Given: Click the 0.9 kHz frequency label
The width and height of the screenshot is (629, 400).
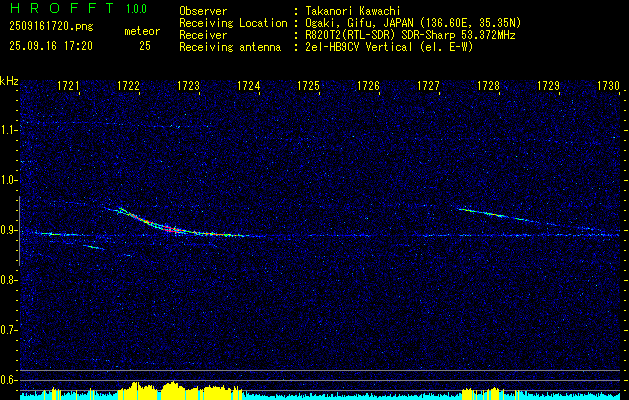Looking at the screenshot, I should click(9, 230).
